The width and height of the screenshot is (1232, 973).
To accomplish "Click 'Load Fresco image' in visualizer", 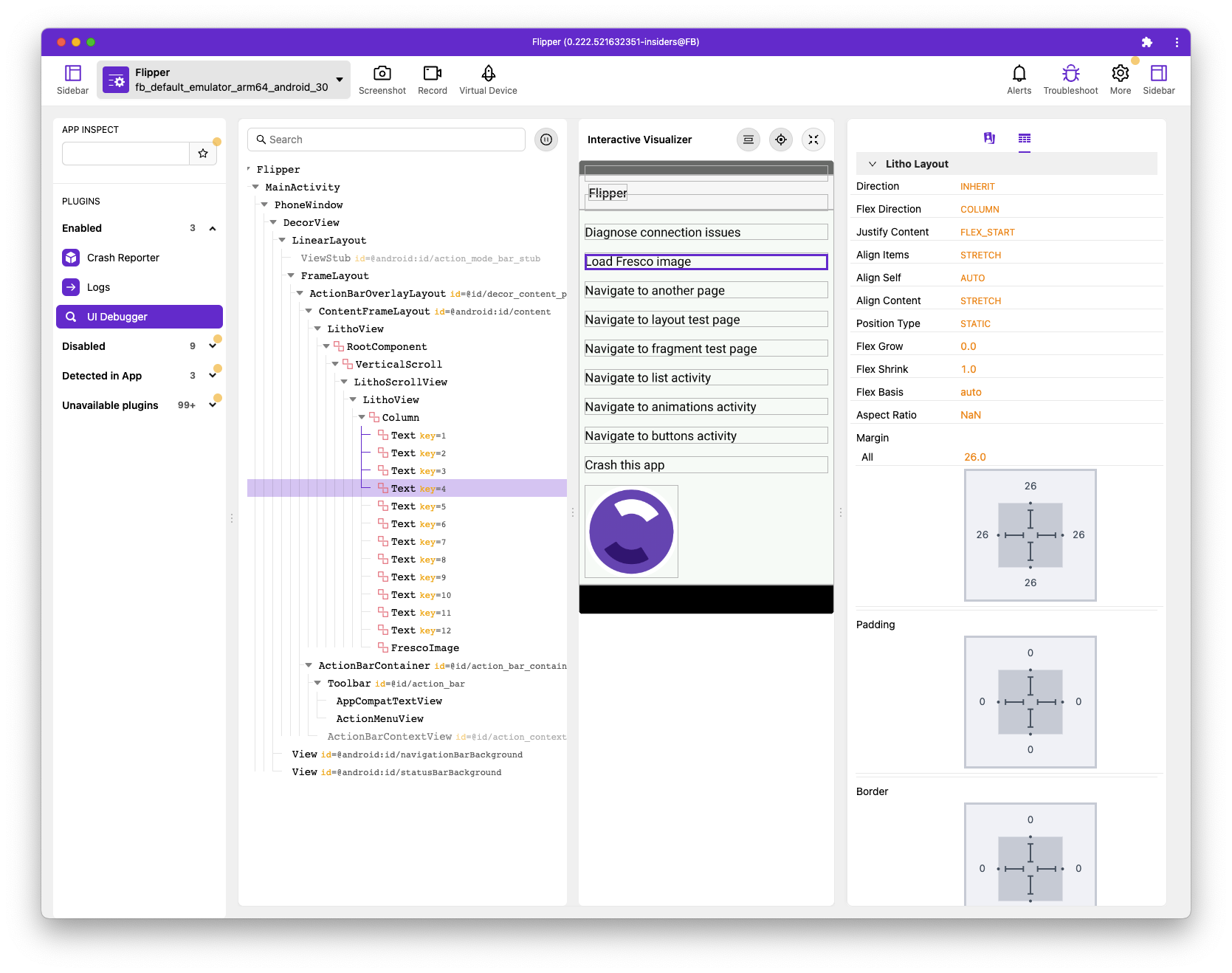I will (706, 261).
